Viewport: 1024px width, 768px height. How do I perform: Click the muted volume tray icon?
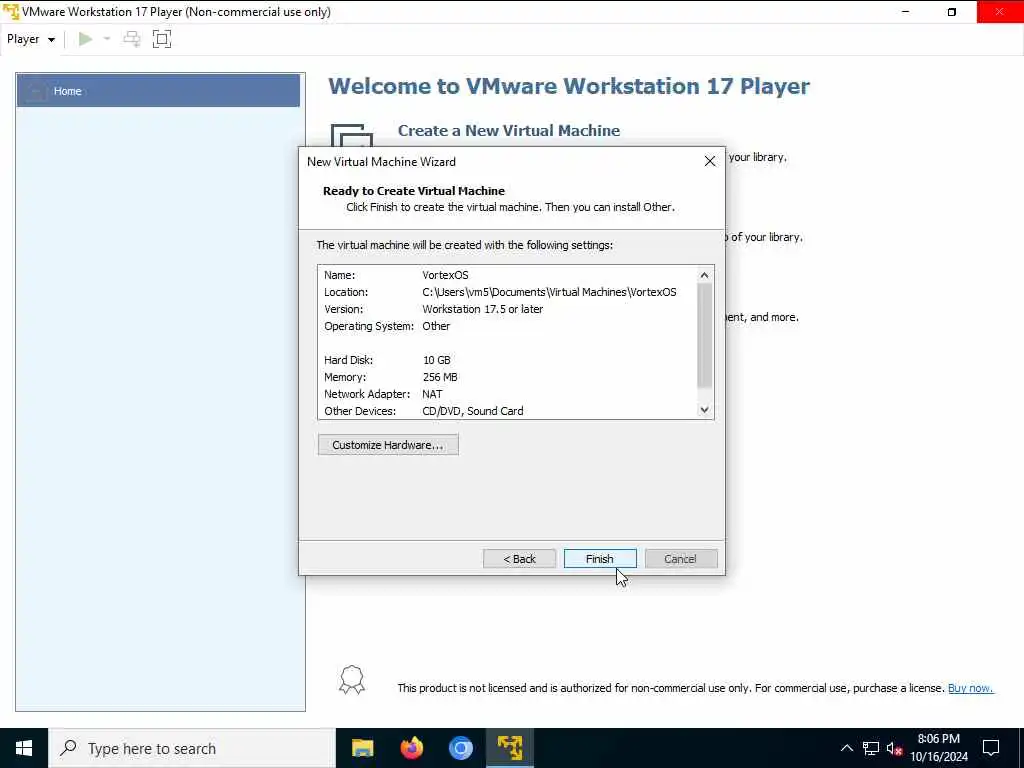tap(895, 748)
